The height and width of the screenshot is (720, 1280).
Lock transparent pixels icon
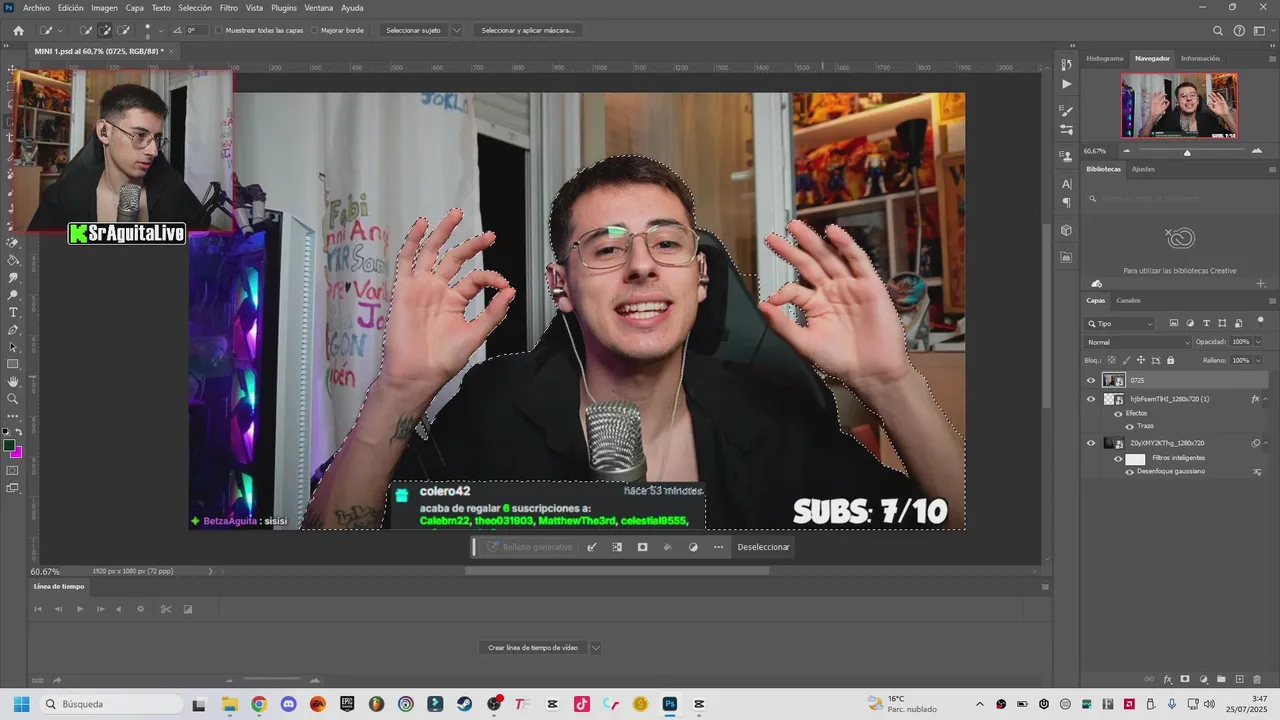[x=1113, y=360]
